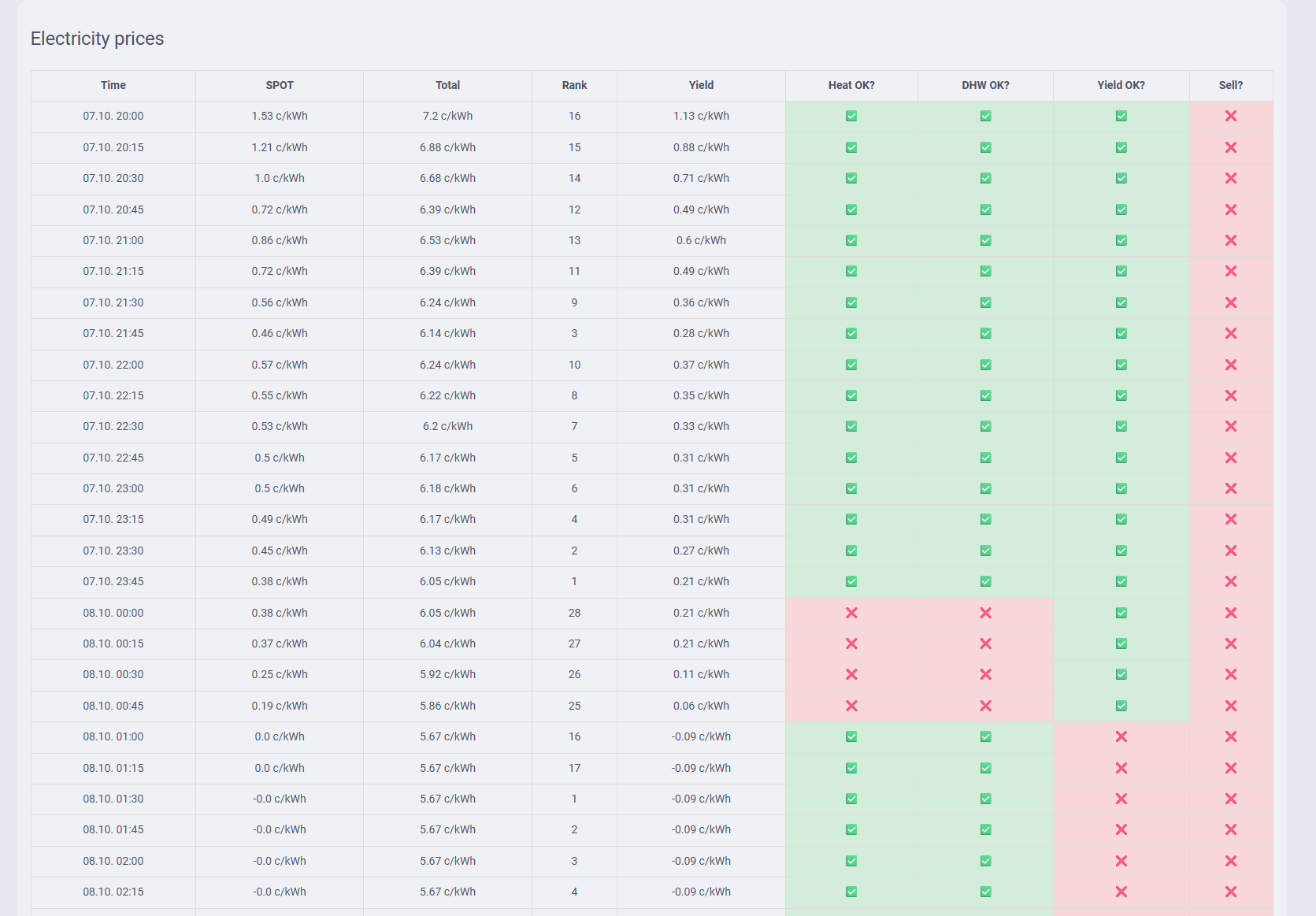Click the 1.53 c/kWh SPOT price cell

[280, 117]
